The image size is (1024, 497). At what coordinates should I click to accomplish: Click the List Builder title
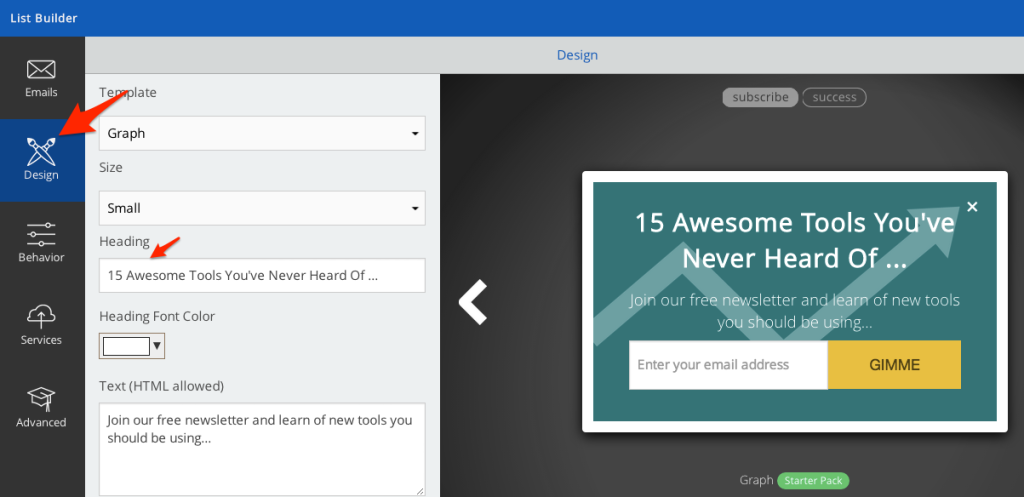click(43, 18)
